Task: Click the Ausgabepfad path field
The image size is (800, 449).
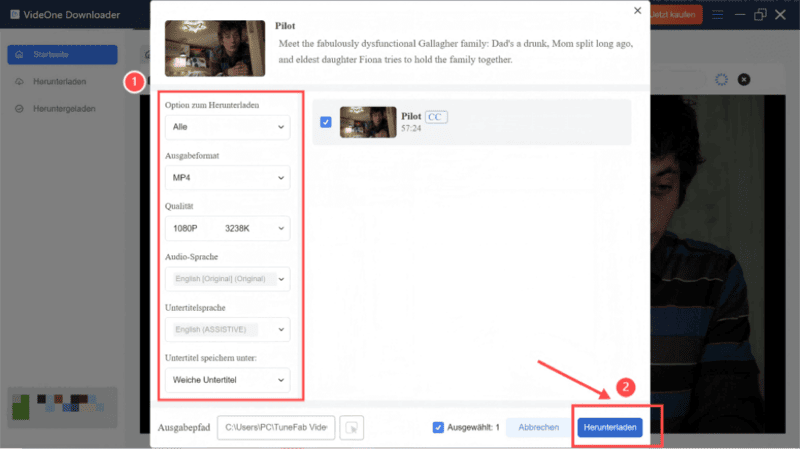Action: click(x=275, y=427)
